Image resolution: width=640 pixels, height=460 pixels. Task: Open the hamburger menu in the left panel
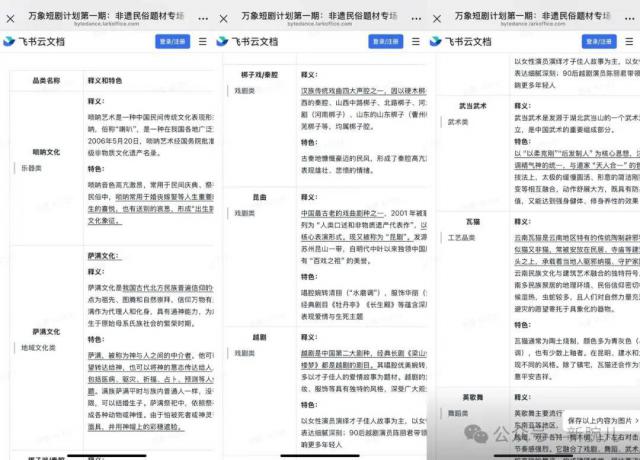click(x=203, y=42)
